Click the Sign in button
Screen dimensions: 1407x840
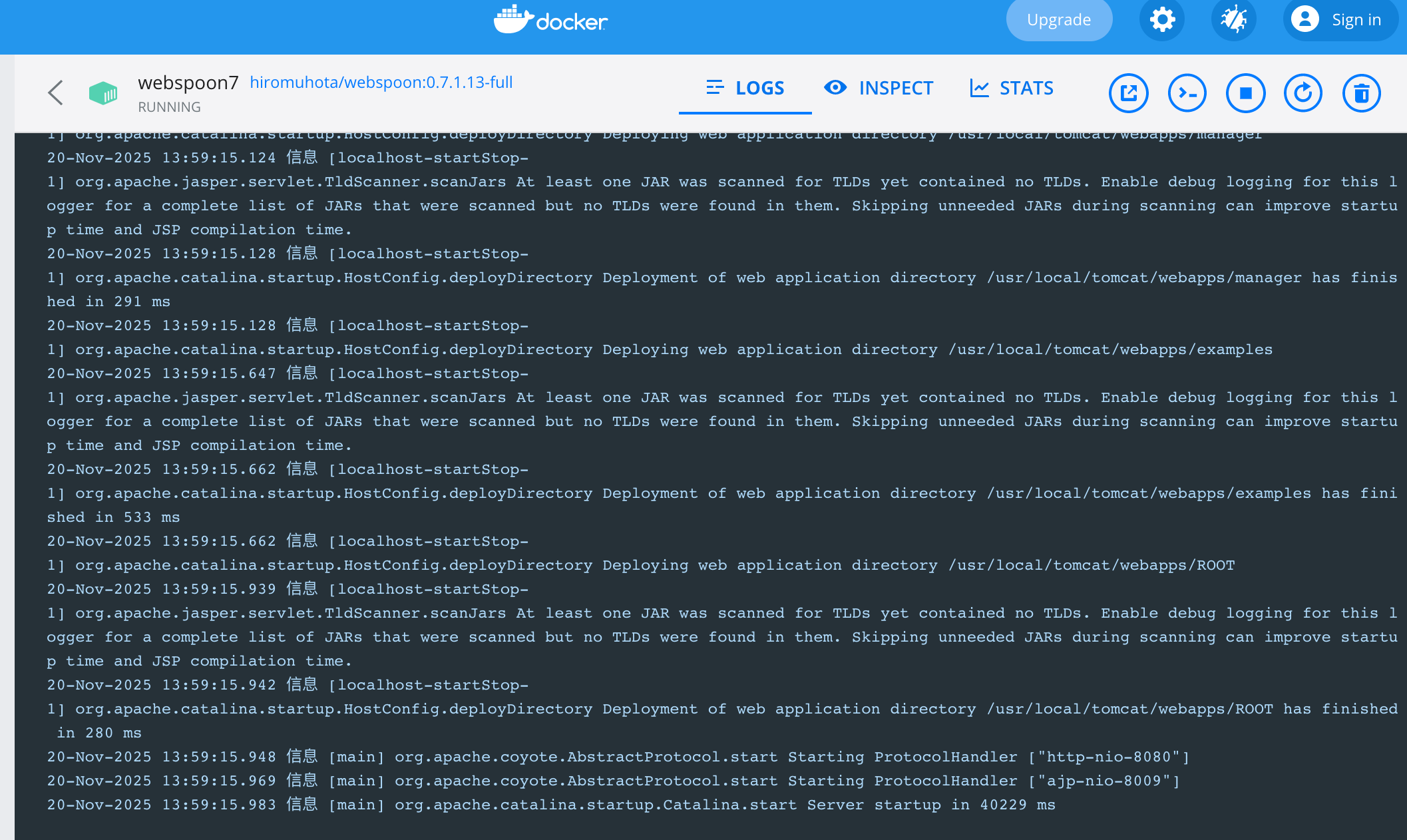(1355, 19)
